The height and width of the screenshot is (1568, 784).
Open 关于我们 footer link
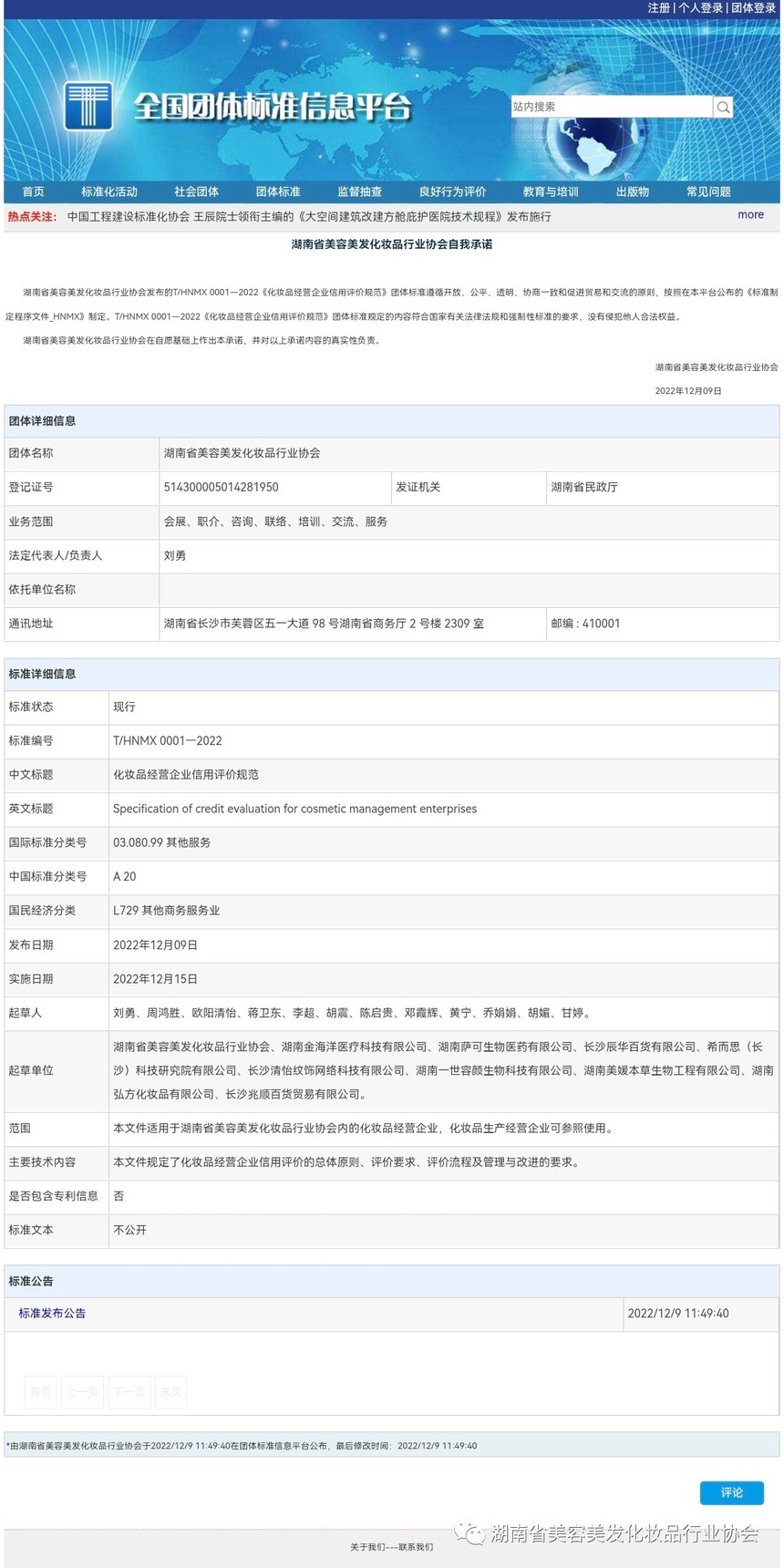(366, 1547)
